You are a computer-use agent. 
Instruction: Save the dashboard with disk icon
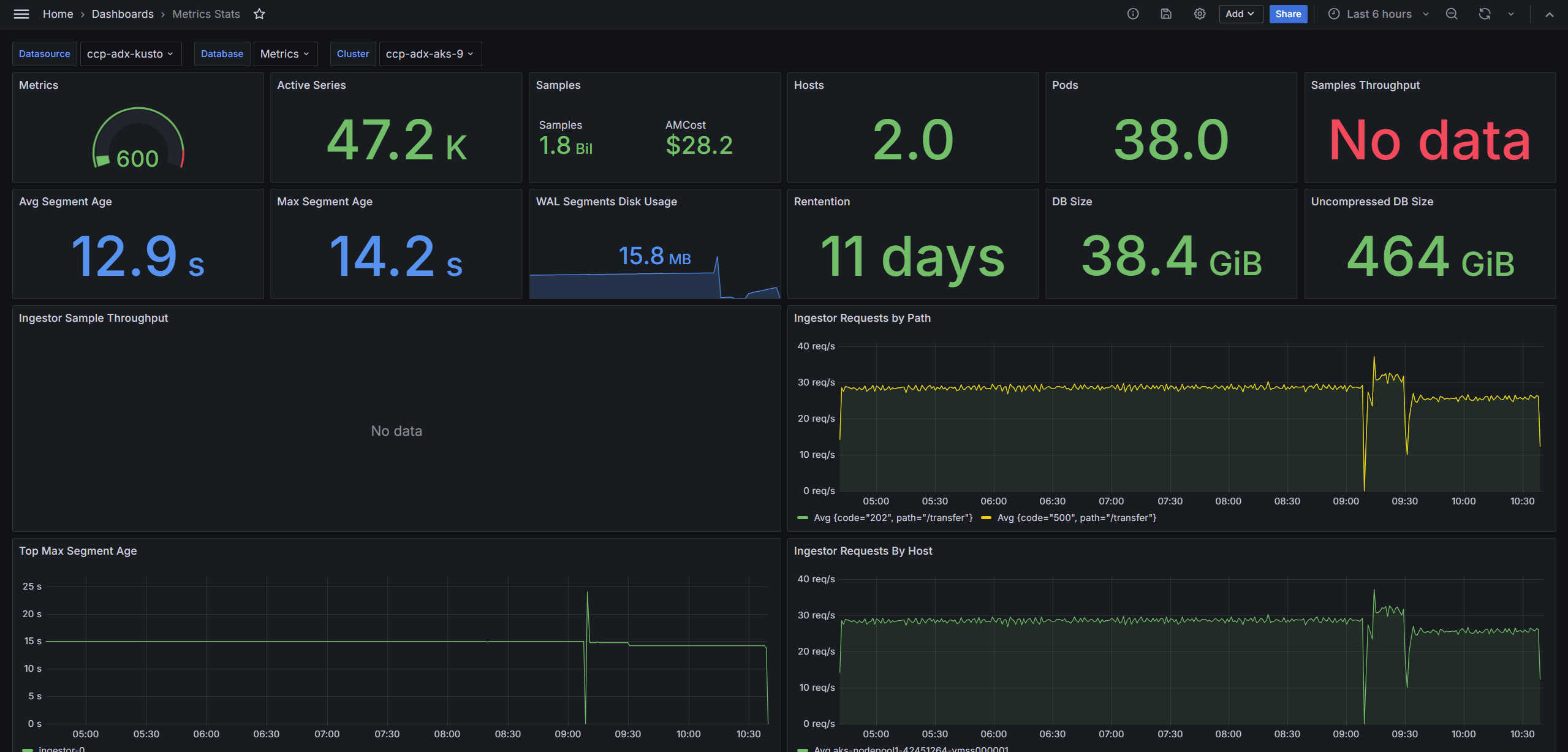click(x=1166, y=14)
